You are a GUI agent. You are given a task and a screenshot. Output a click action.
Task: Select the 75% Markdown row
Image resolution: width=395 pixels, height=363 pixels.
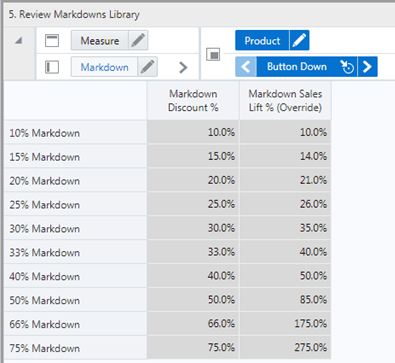76,348
